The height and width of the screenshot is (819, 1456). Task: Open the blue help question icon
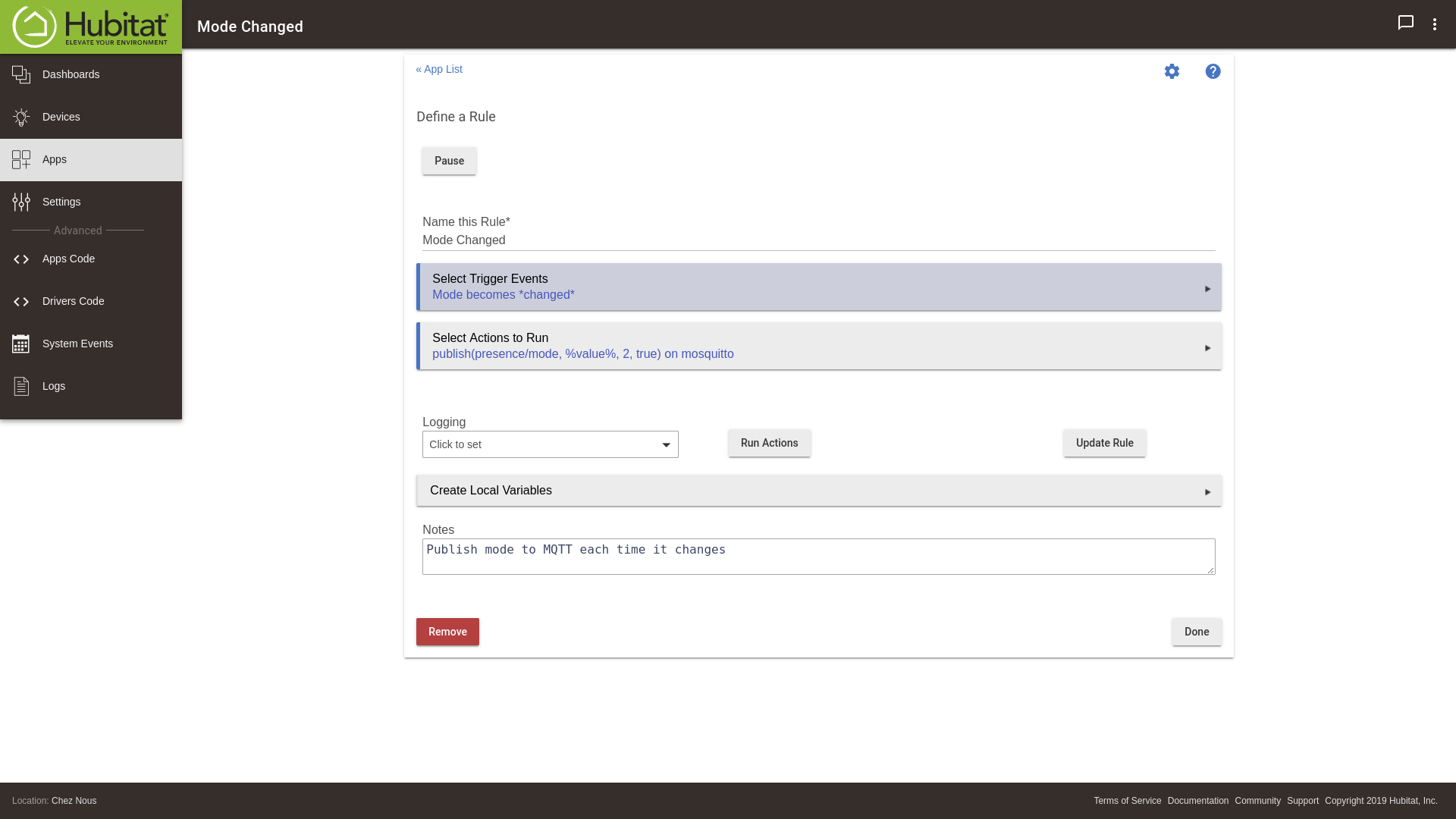pyautogui.click(x=1213, y=71)
